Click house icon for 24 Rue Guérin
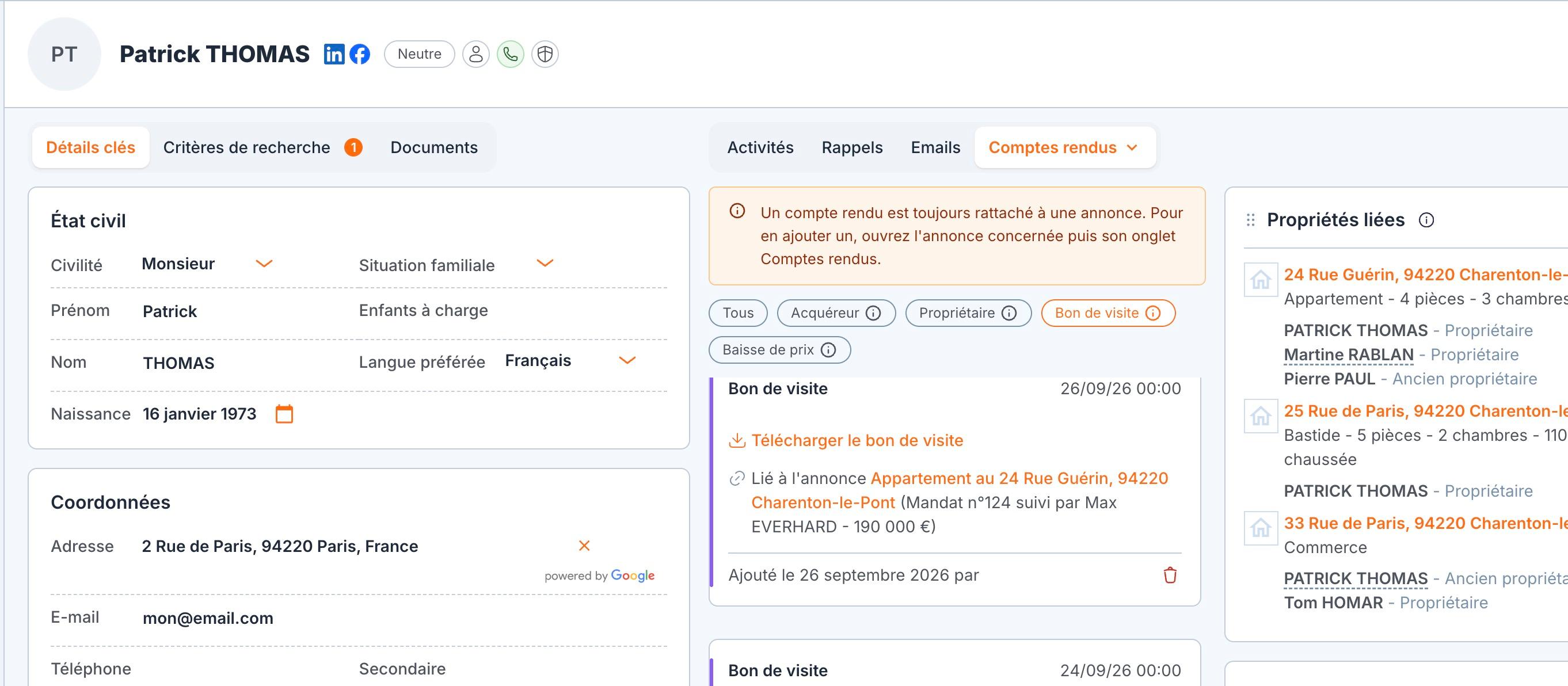Viewport: 1568px width, 686px height. pyautogui.click(x=1261, y=280)
